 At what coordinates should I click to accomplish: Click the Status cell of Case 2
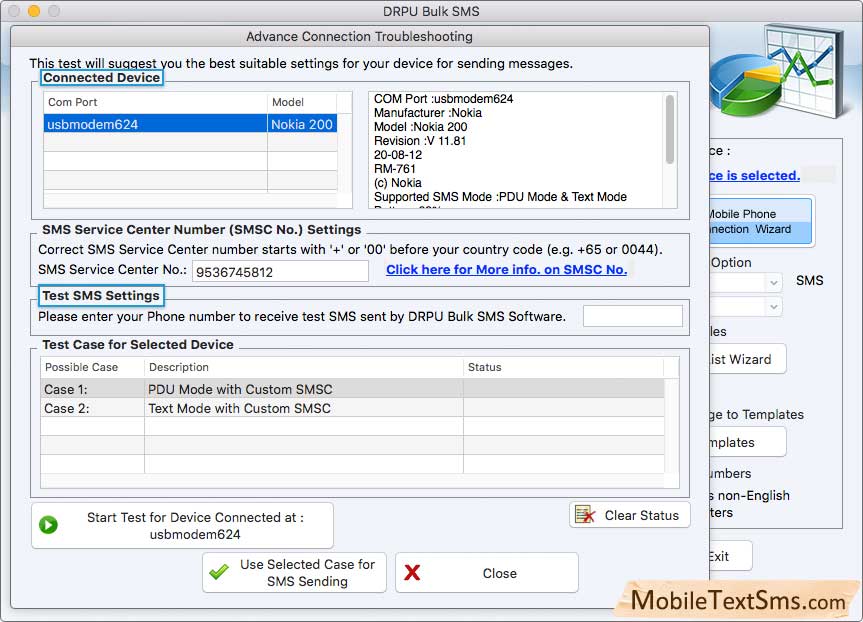point(564,408)
